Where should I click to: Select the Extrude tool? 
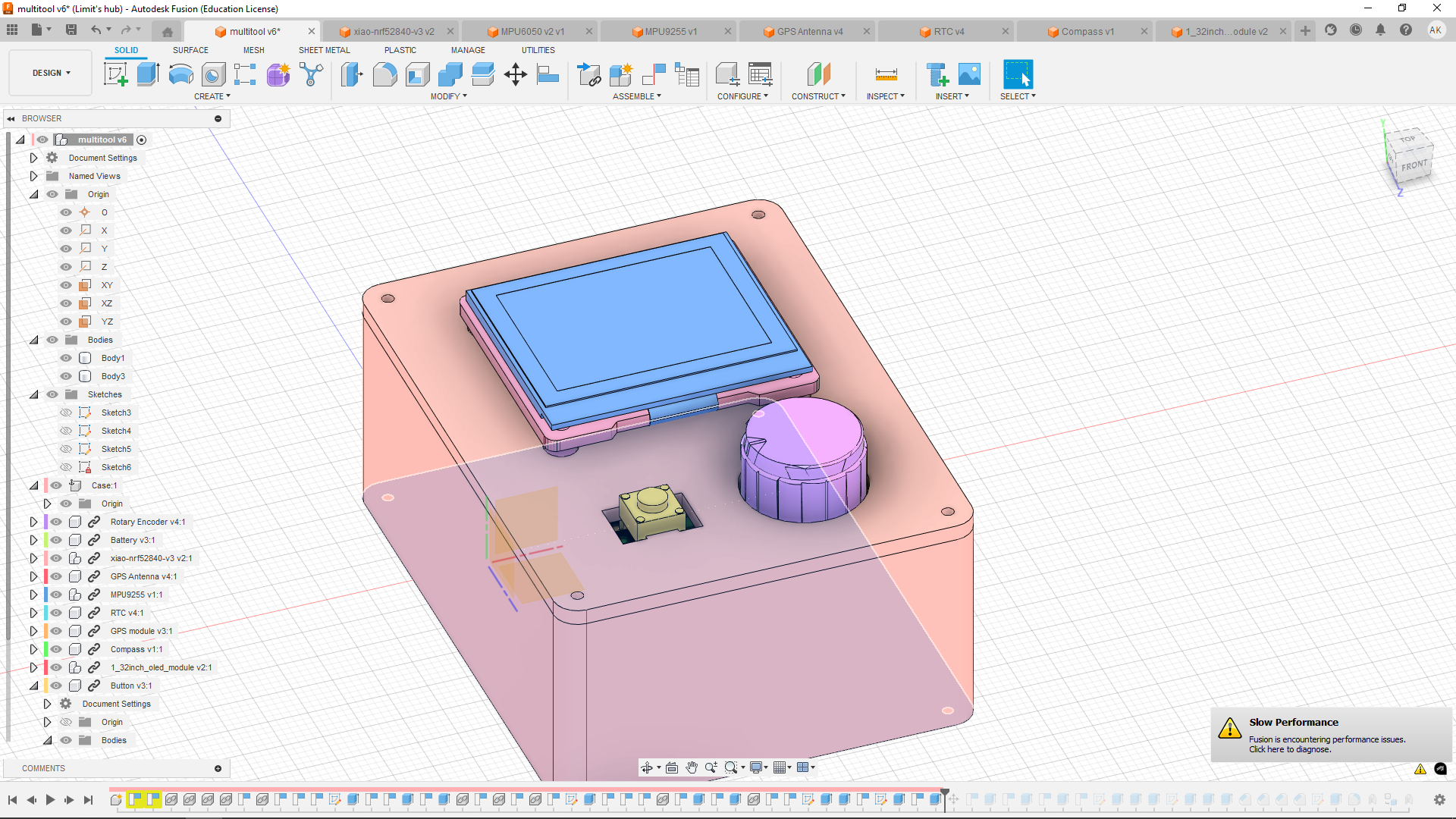point(148,74)
